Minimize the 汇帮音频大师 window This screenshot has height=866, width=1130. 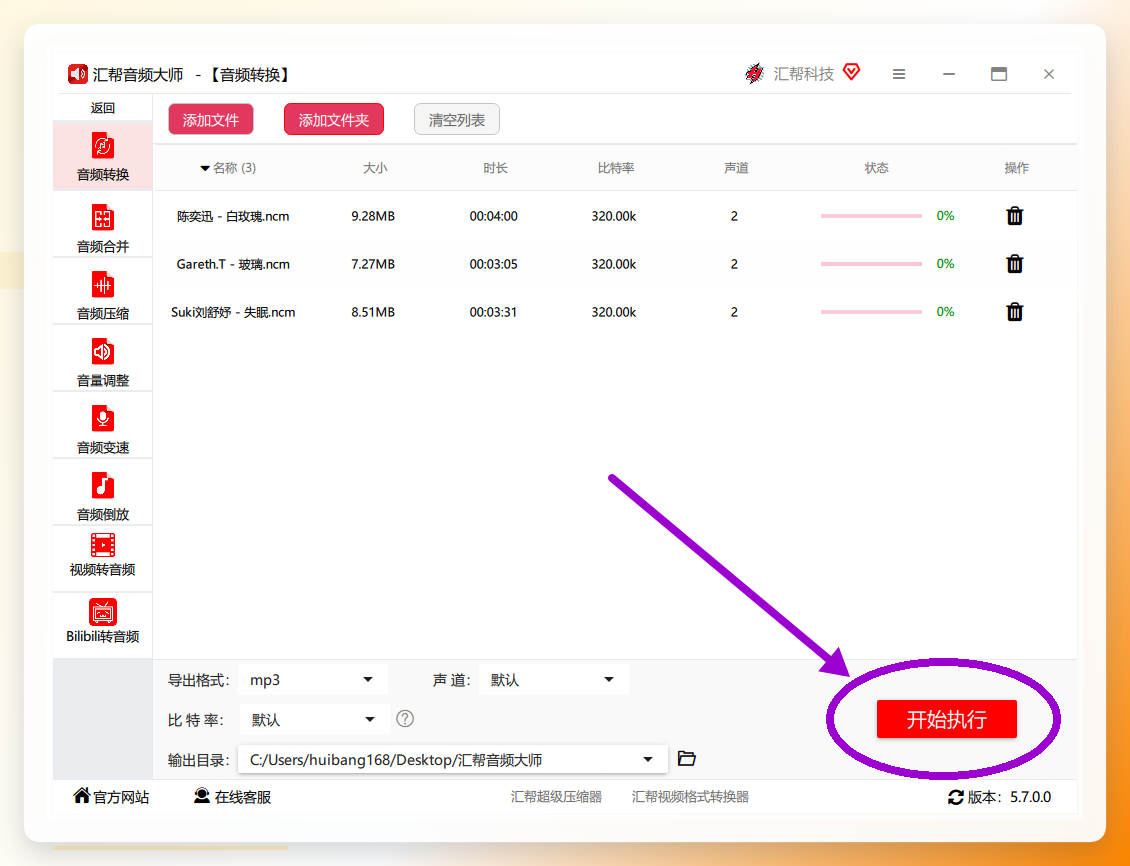pyautogui.click(x=949, y=73)
